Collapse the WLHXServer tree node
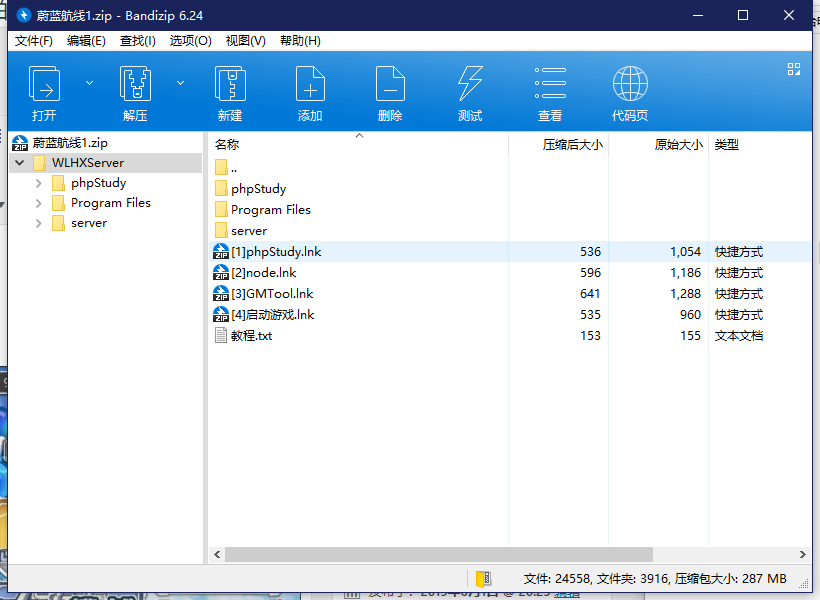The height and width of the screenshot is (600, 820). pos(20,163)
